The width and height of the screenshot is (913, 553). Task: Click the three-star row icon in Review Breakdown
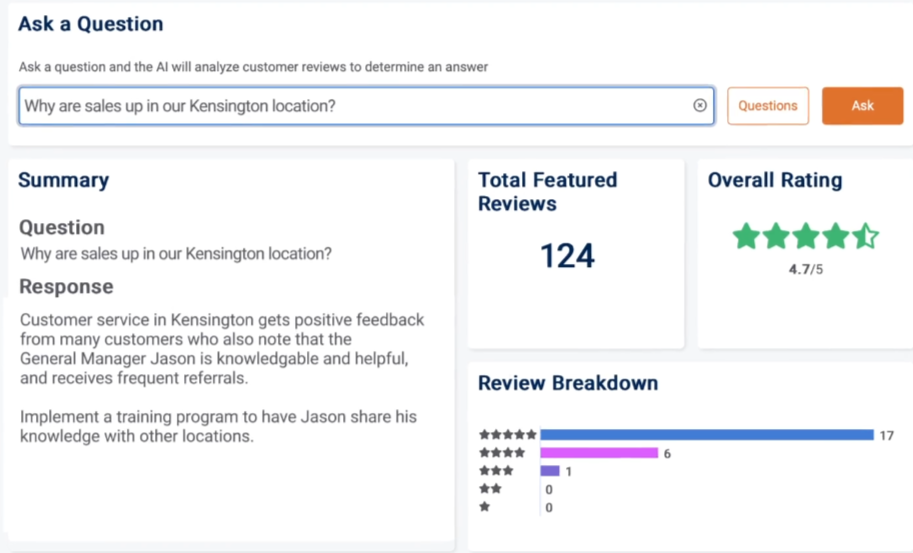click(496, 471)
